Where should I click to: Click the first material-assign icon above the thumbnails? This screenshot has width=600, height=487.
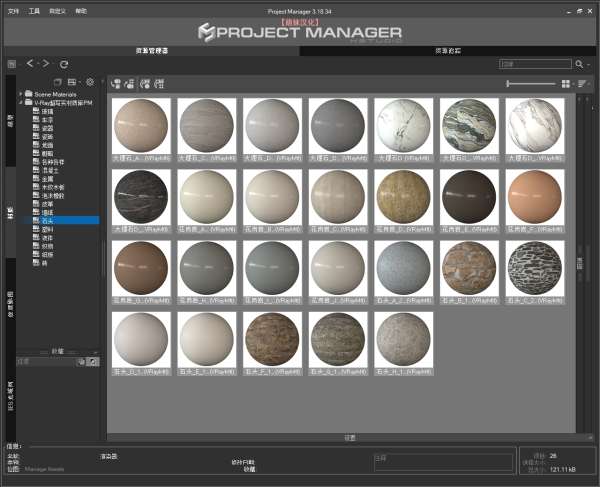click(116, 83)
